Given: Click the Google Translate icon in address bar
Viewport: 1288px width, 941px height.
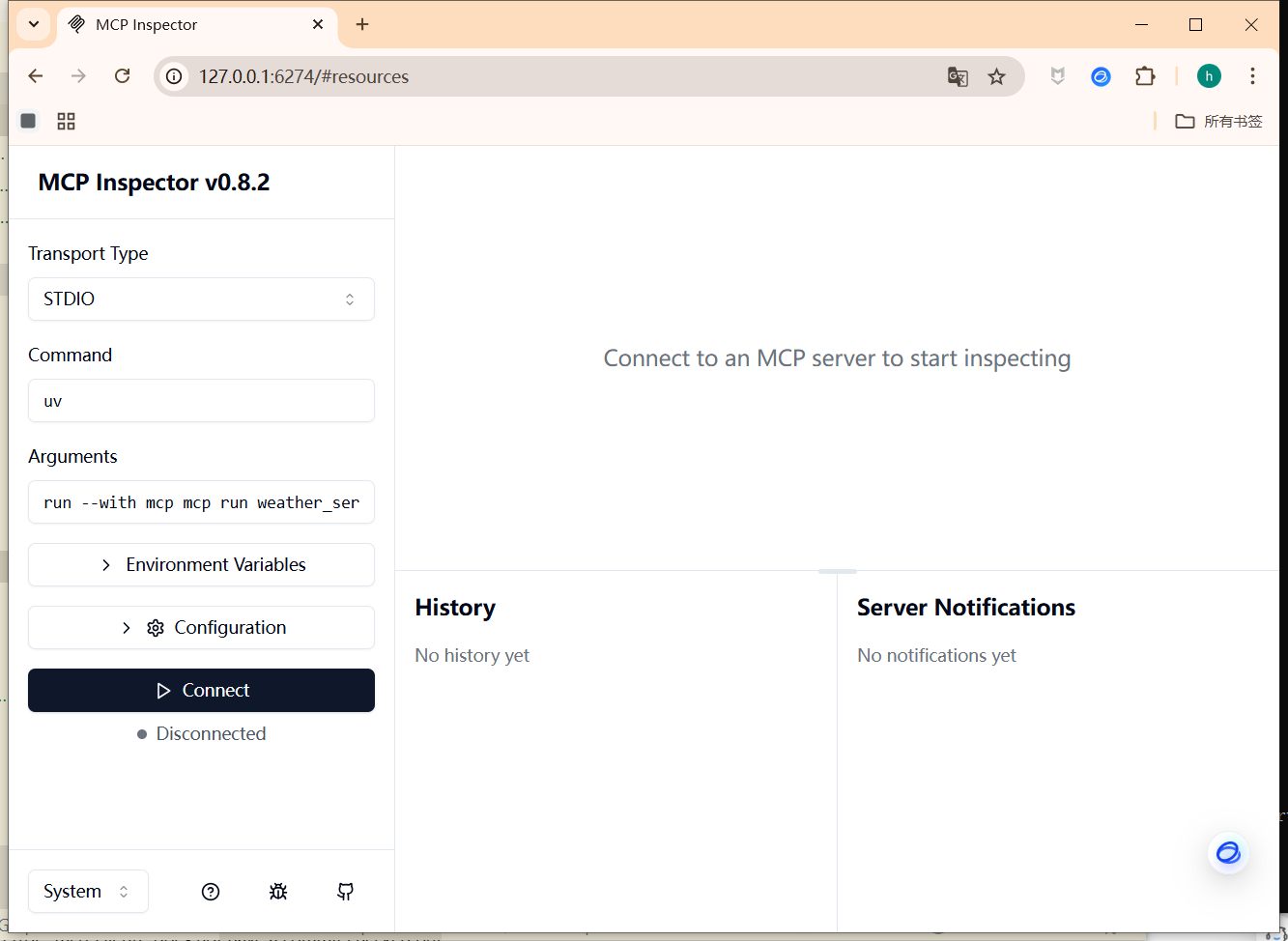Looking at the screenshot, I should point(958,76).
